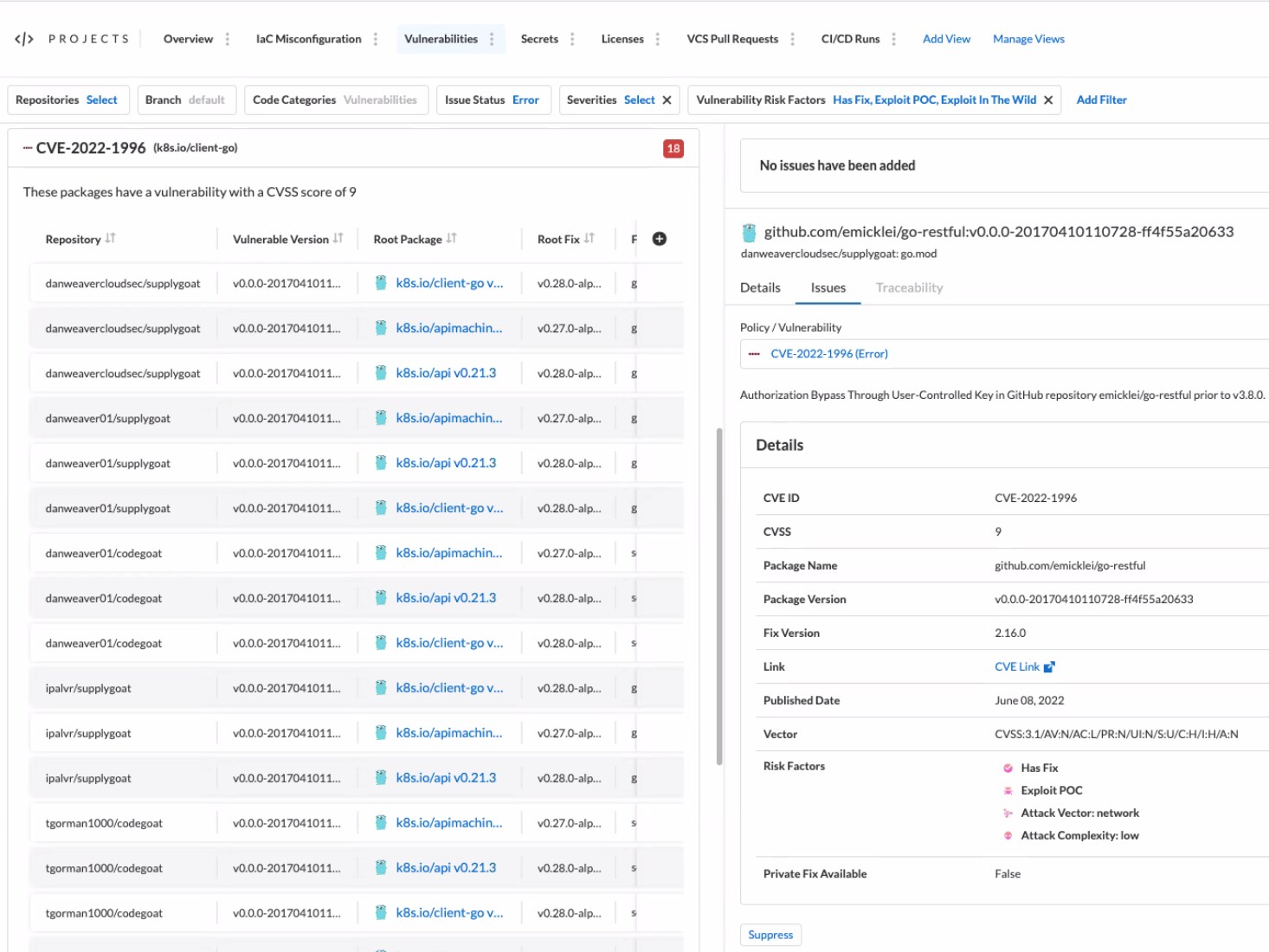Screen dimensions: 1269x952
Task: Click the add column plus icon
Action: 659,239
